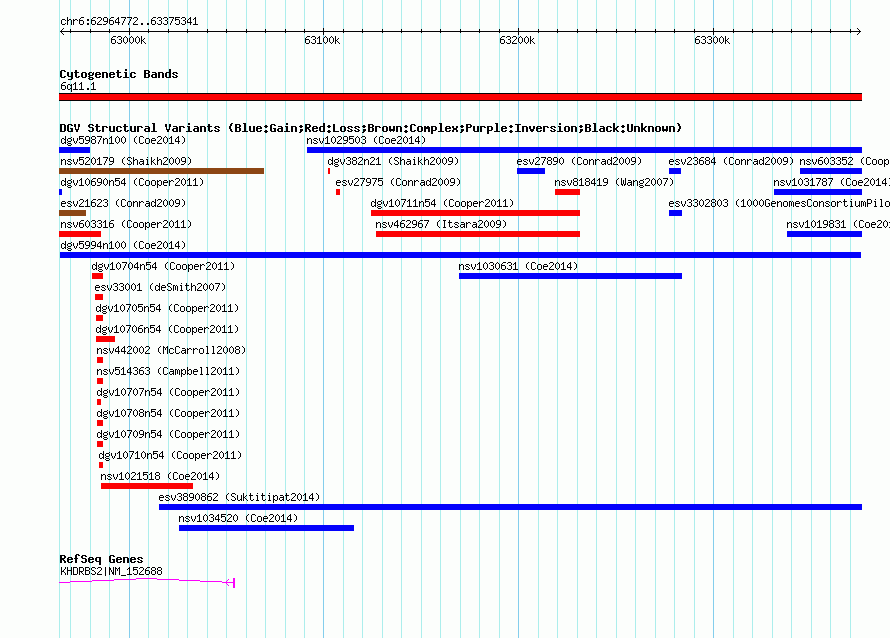This screenshot has width=890, height=638.
Task: Click the 63000k ruler mark
Action: [128, 40]
